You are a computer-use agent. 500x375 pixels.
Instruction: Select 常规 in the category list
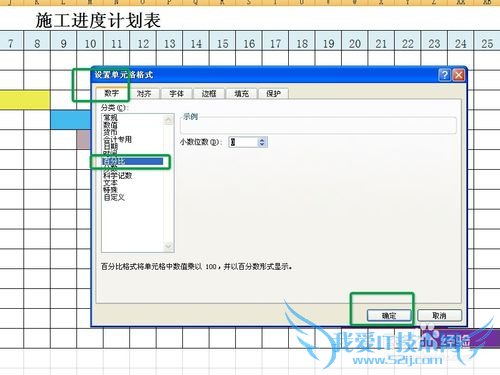pos(110,117)
